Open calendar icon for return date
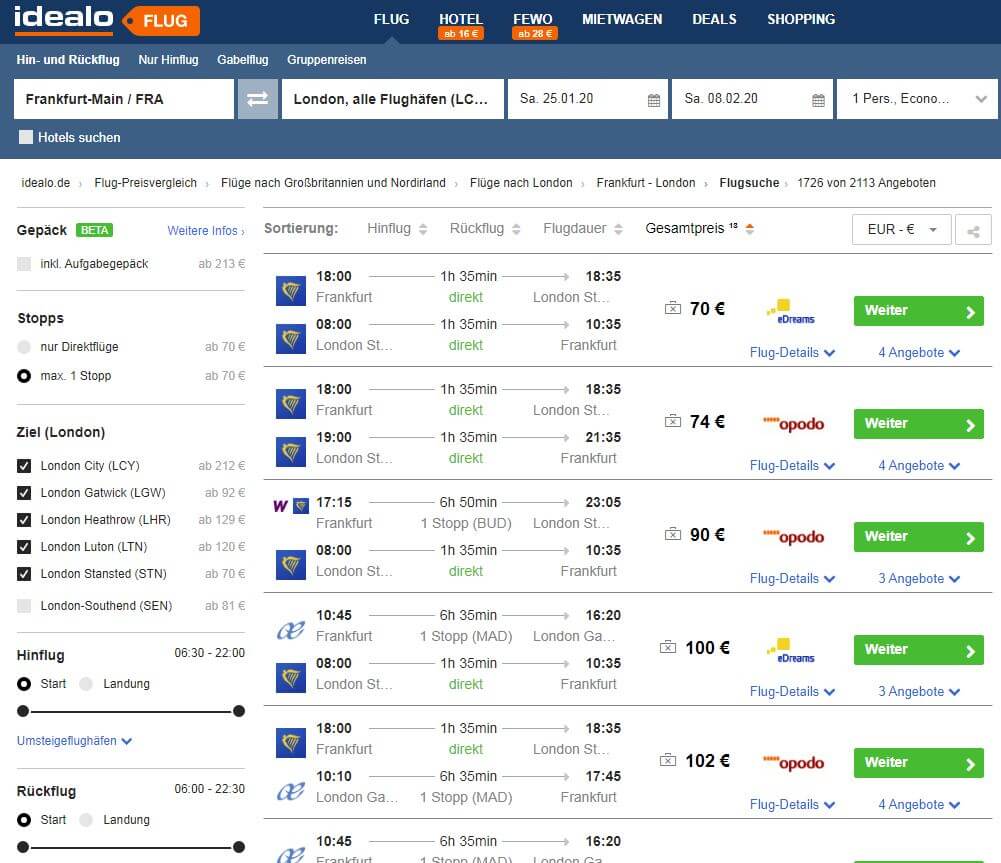The image size is (1001, 863). click(x=818, y=100)
